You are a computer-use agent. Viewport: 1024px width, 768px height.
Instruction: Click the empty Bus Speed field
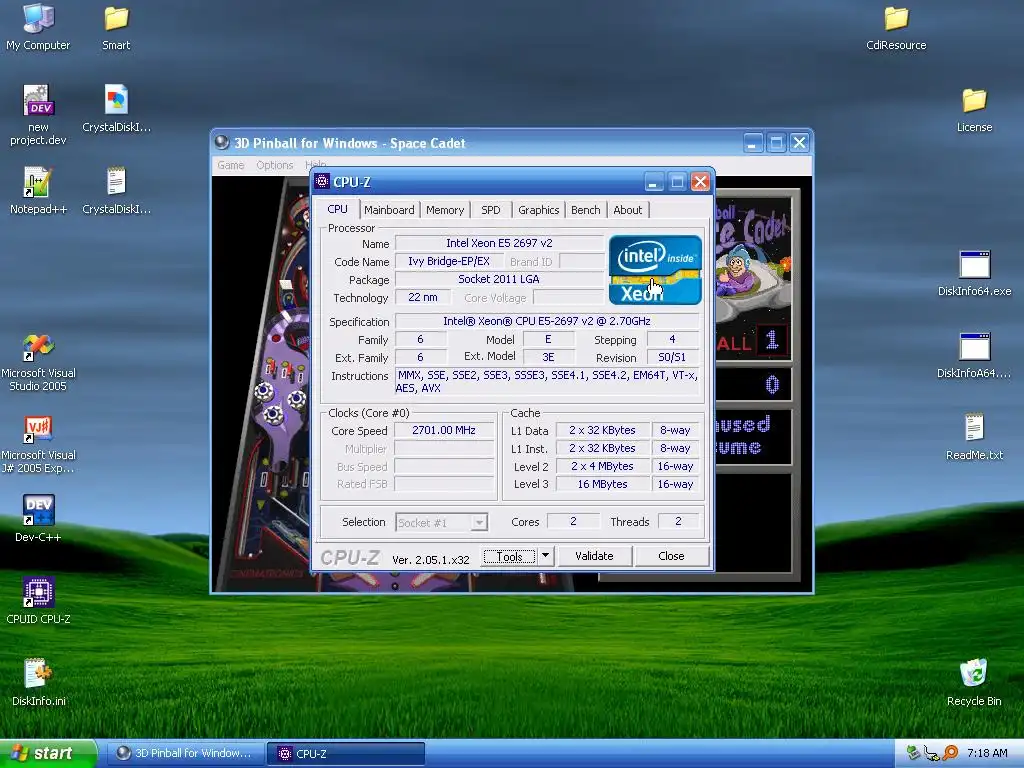tap(444, 466)
